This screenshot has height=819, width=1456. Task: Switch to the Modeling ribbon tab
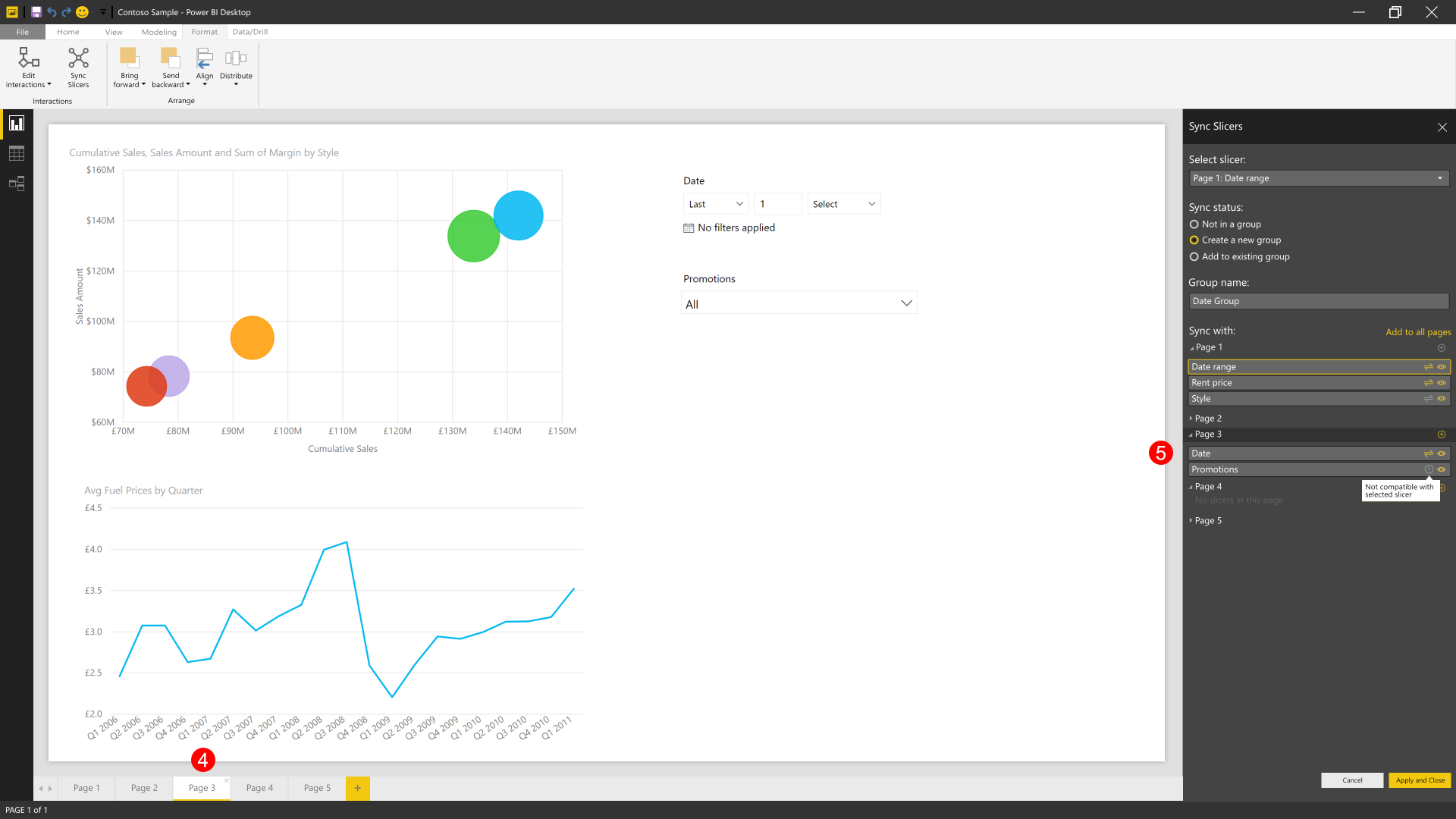[x=158, y=32]
